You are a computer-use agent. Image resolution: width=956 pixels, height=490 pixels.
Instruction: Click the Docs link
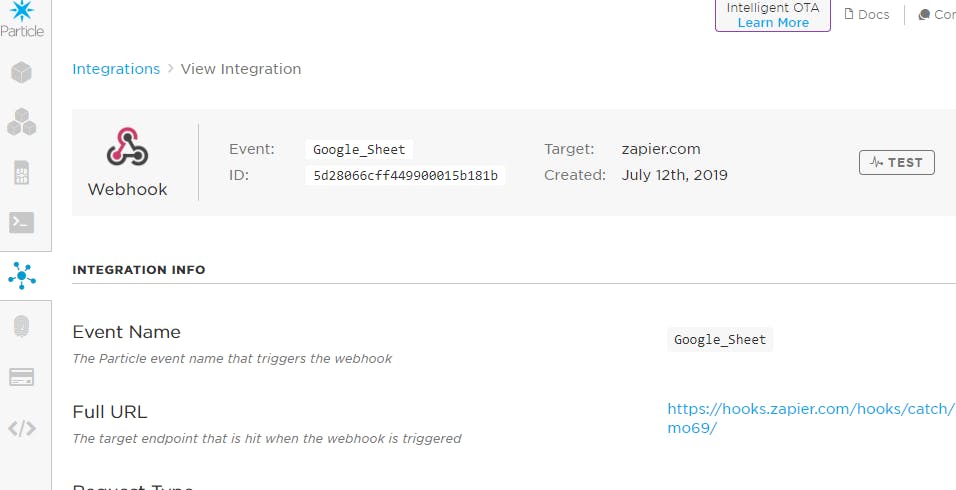pos(866,14)
